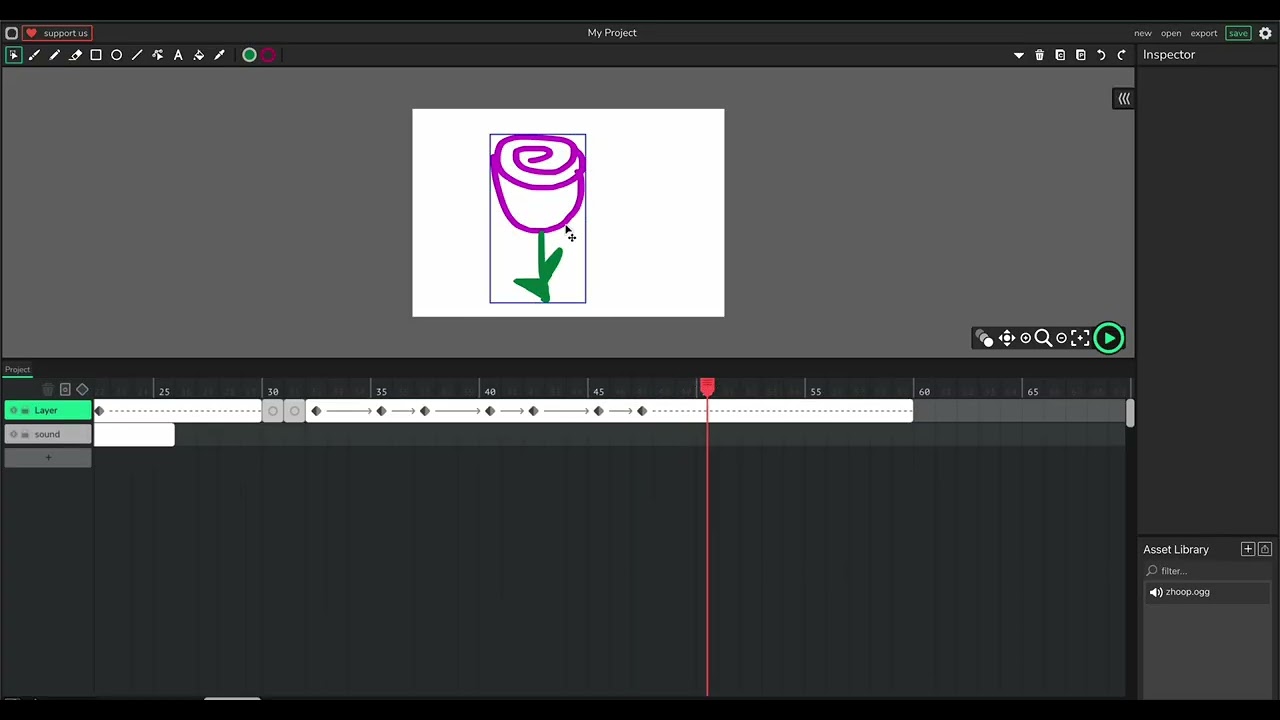This screenshot has width=1280, height=720.
Task: Toggle visibility of sound layer
Action: 13,434
